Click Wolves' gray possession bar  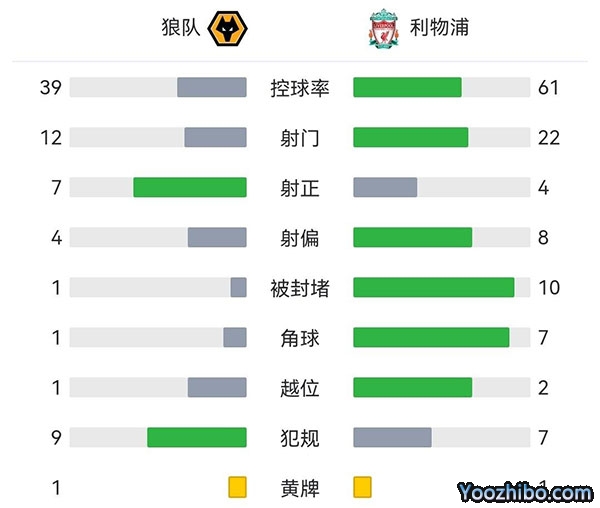[x=212, y=88]
